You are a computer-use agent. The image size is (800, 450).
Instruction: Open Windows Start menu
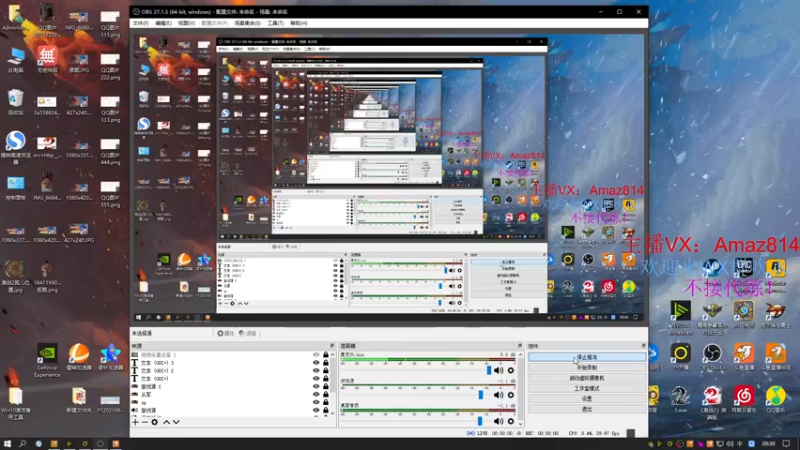coord(7,444)
